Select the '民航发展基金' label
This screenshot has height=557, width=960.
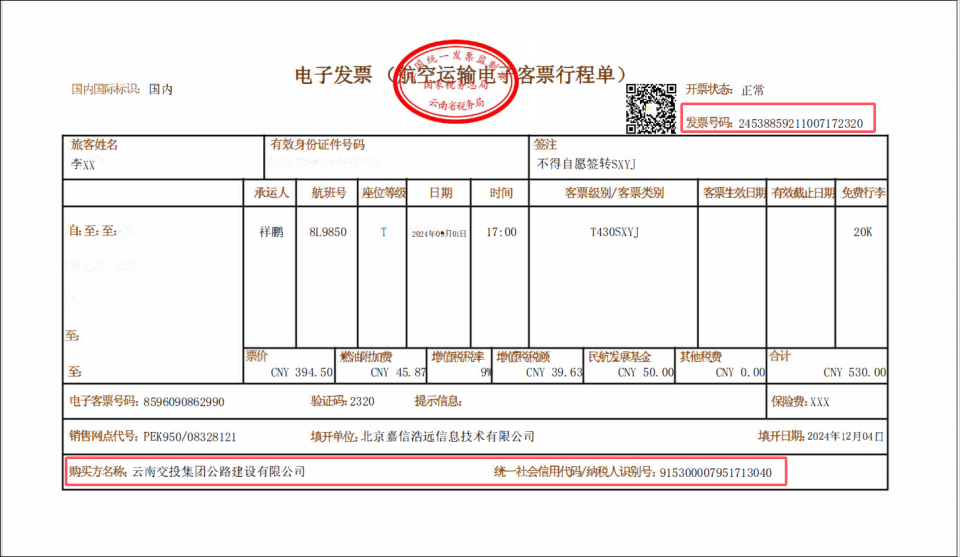point(619,356)
